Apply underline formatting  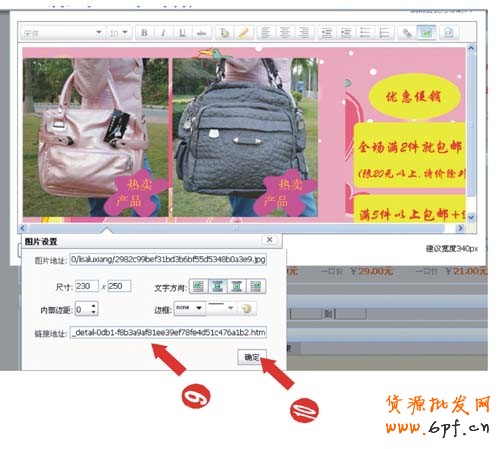[182, 33]
